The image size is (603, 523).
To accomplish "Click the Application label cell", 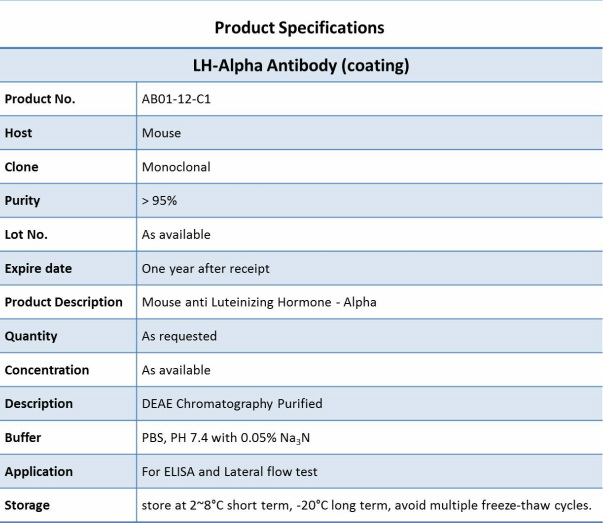I will coord(68,471).
